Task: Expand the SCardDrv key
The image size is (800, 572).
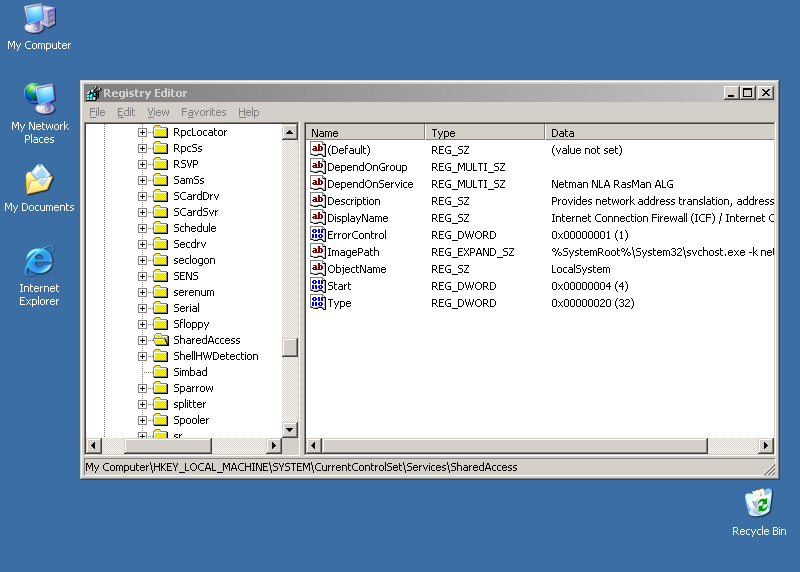Action: pos(142,196)
